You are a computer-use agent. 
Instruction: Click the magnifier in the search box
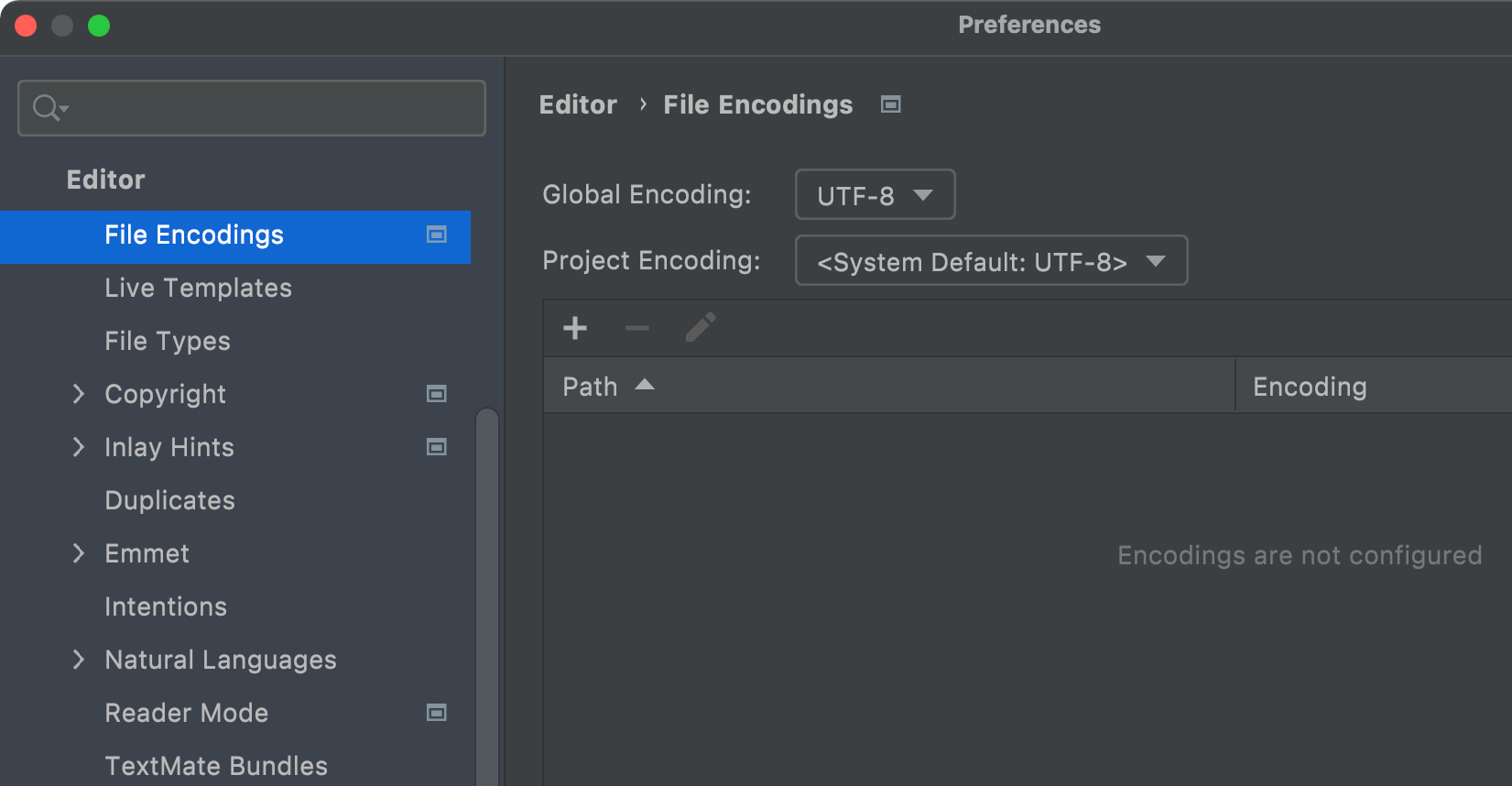(46, 107)
